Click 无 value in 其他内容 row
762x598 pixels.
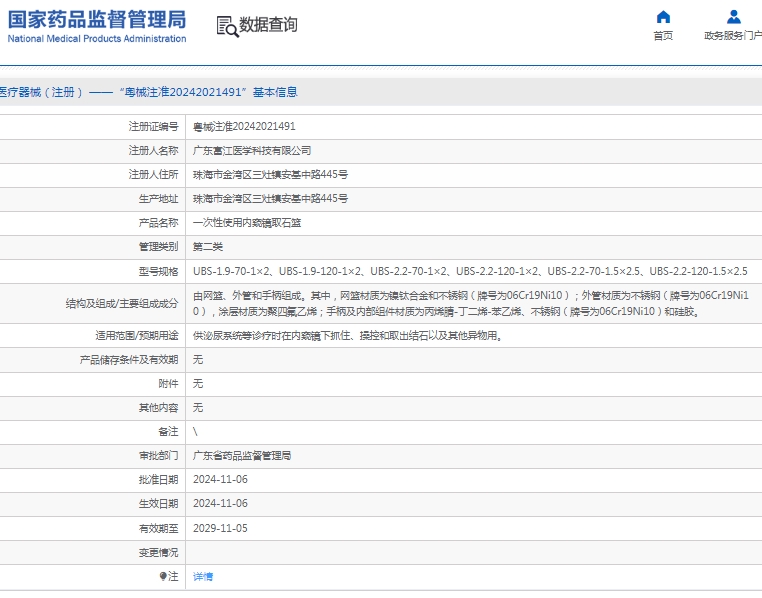[x=198, y=408]
